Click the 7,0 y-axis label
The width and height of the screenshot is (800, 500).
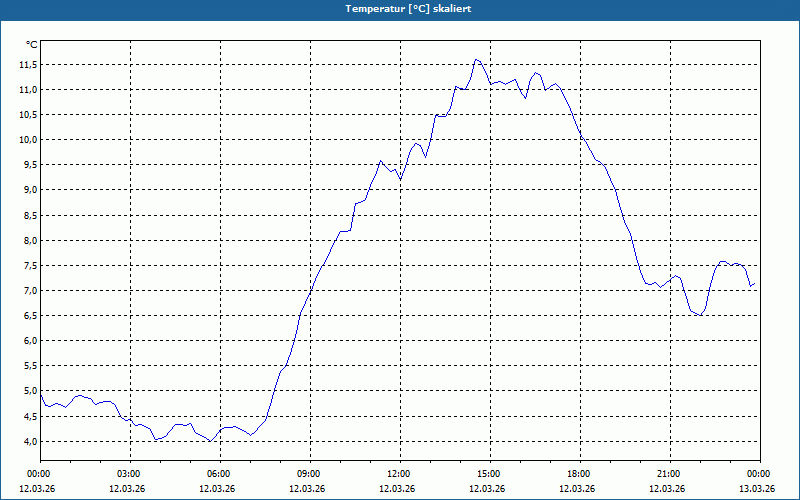(x=30, y=291)
